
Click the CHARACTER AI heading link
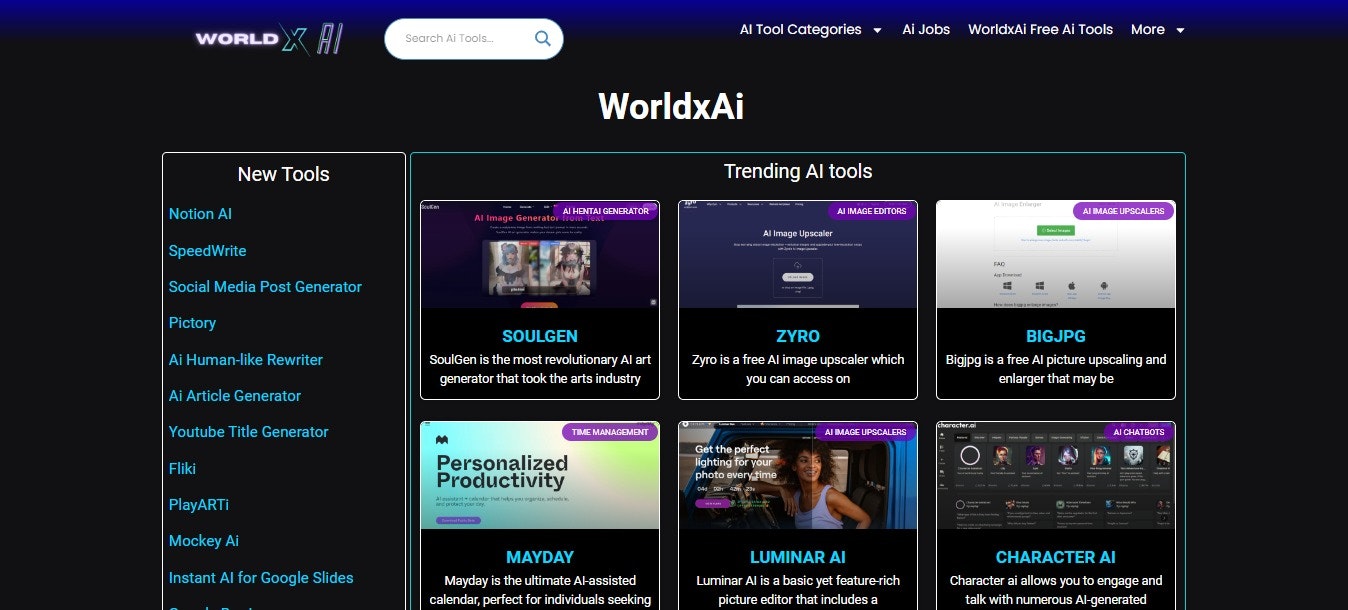point(1056,557)
